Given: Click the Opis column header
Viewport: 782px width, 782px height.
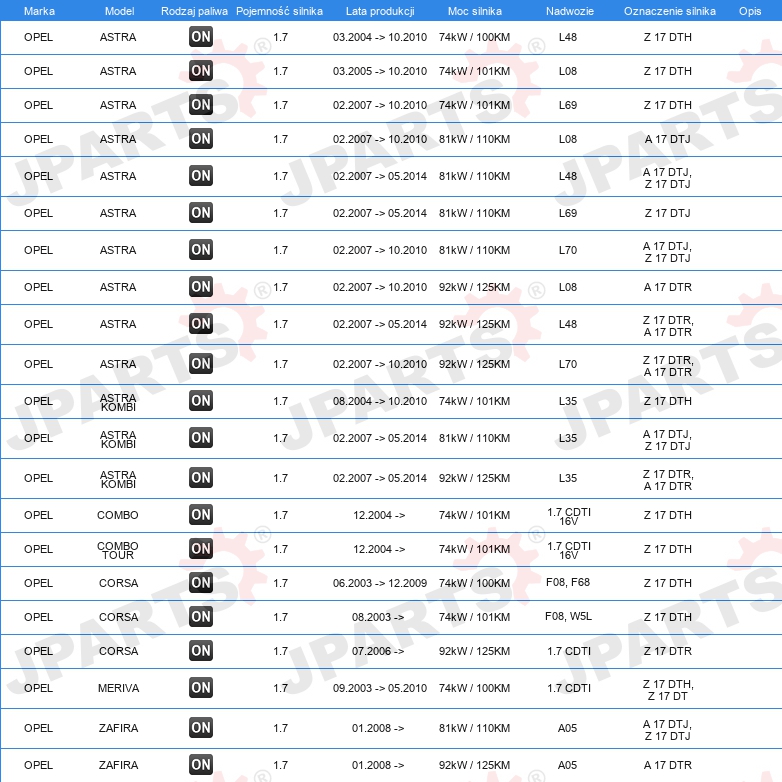Looking at the screenshot, I should pos(750,11).
